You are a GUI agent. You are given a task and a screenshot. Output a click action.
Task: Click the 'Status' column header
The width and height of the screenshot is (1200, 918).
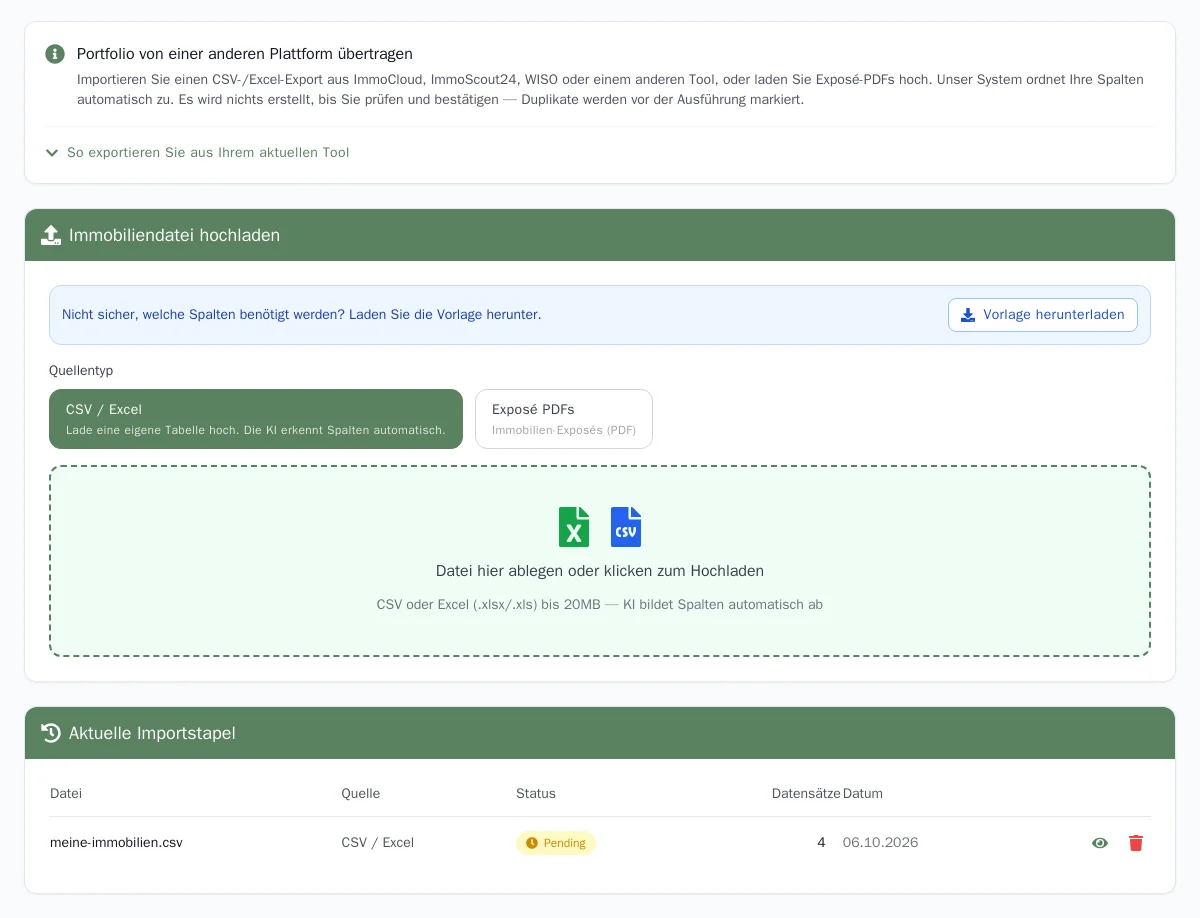click(536, 794)
